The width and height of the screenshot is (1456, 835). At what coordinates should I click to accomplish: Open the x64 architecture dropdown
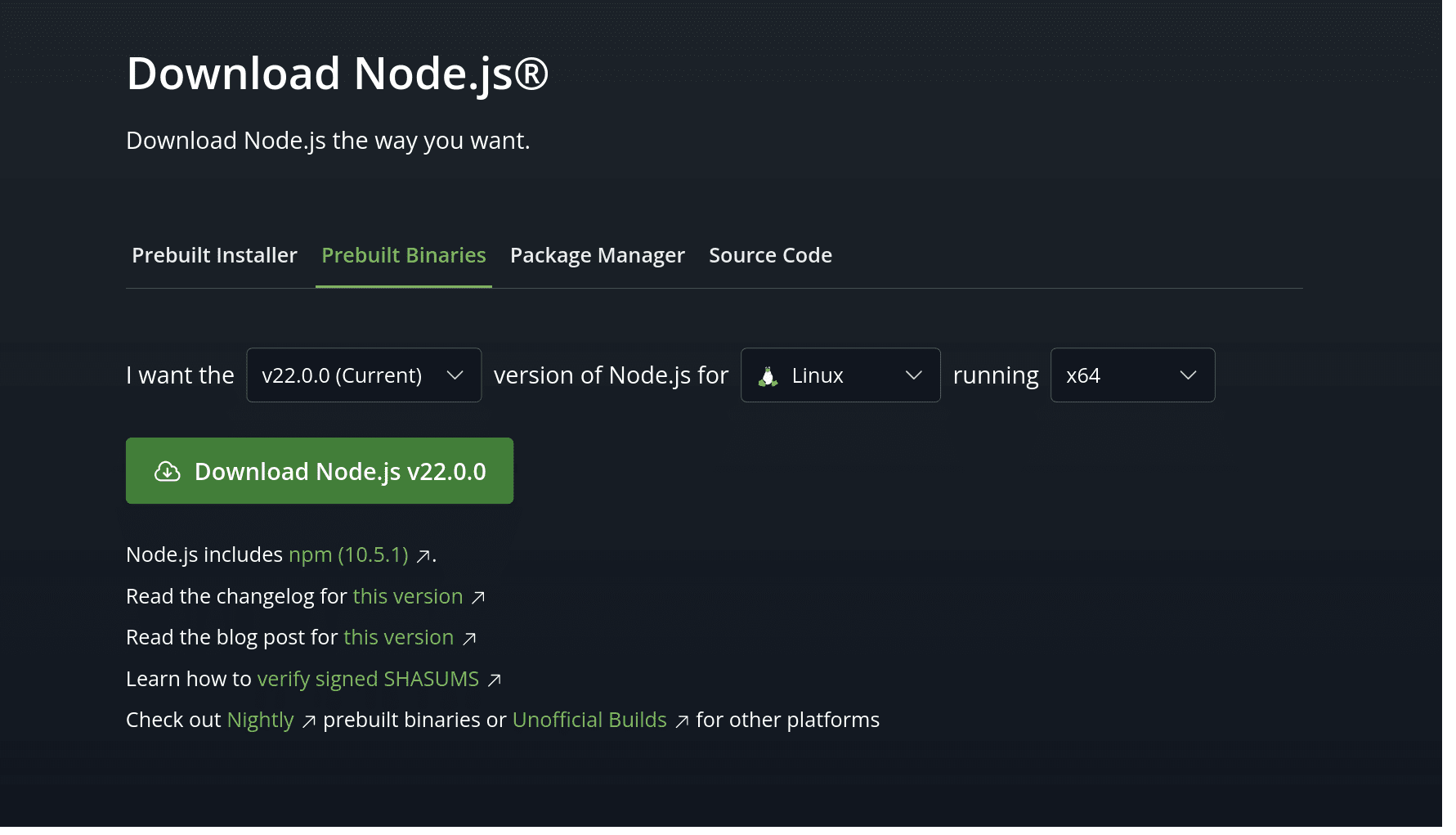(1132, 375)
